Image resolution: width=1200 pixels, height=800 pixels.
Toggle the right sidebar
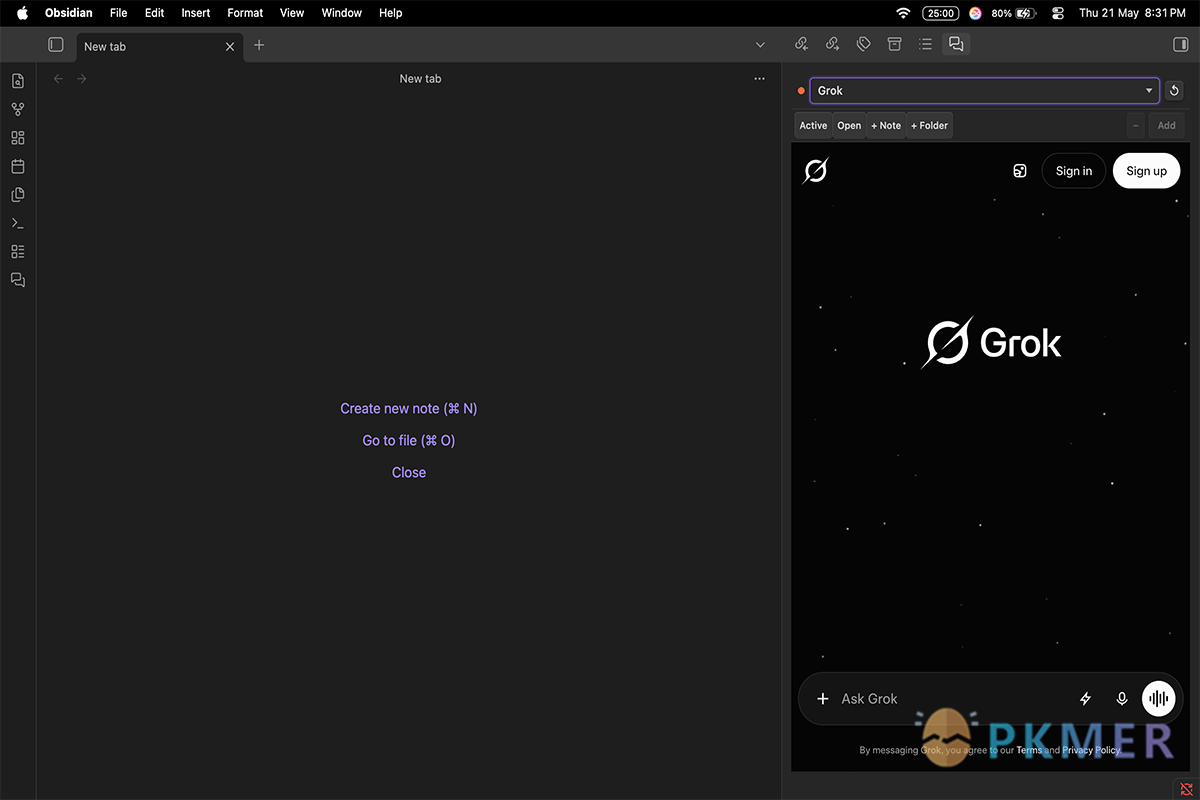coord(1180,44)
